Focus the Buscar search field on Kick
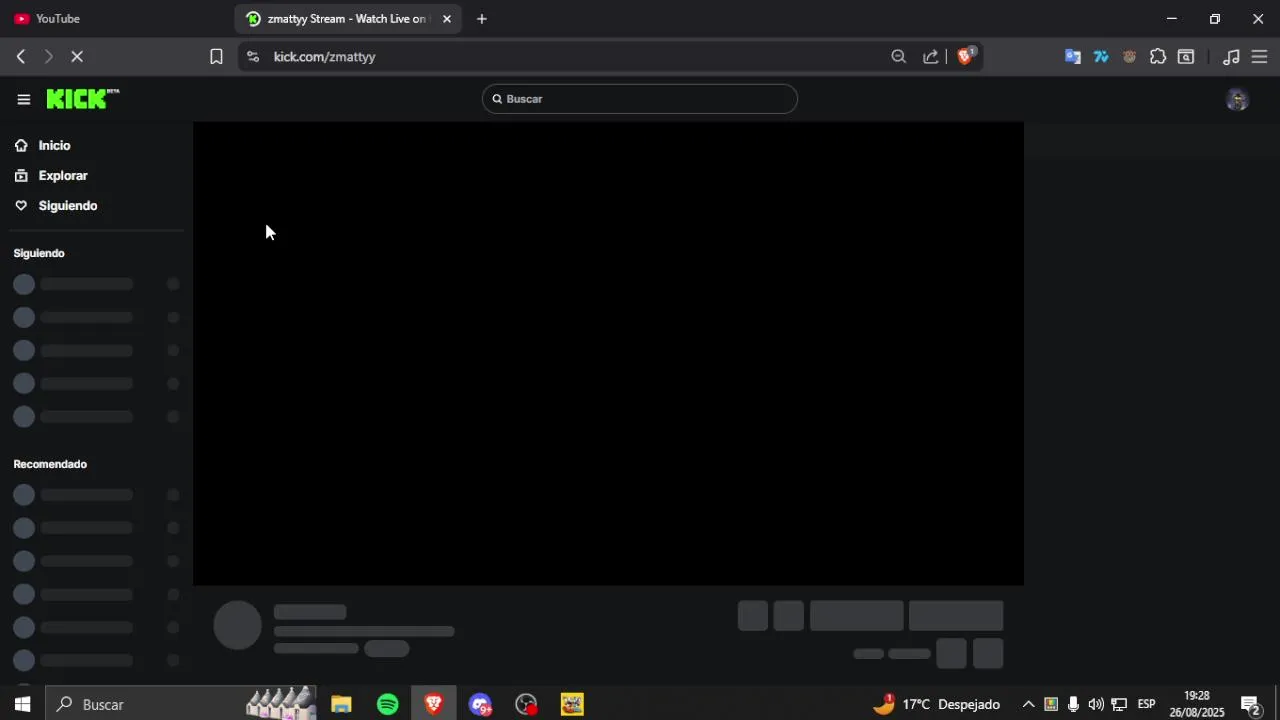This screenshot has height=720, width=1280. [640, 99]
